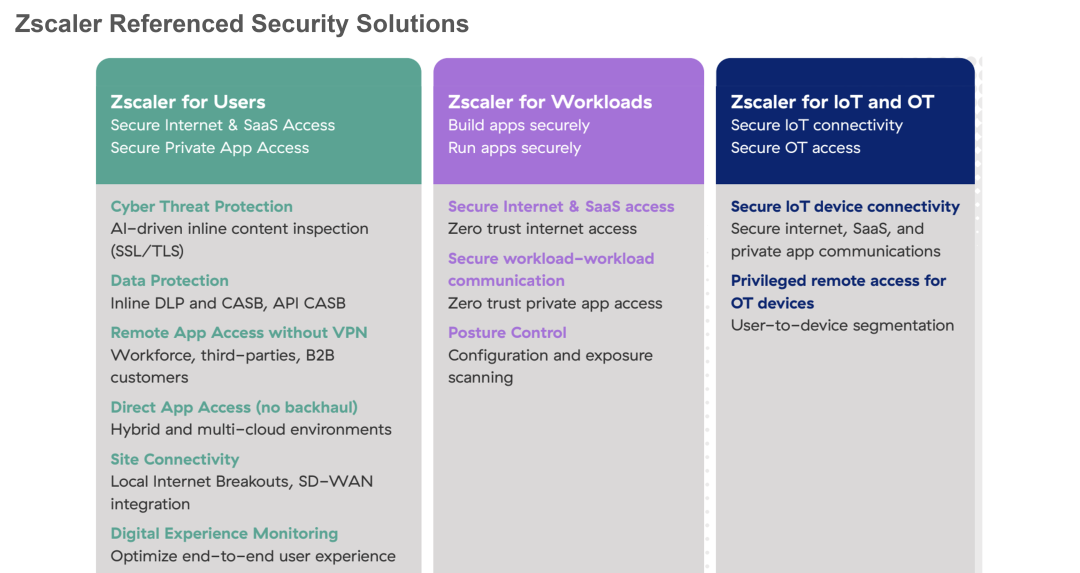
Task: Select the Zscaler for Workloads heading
Action: pyautogui.click(x=549, y=102)
